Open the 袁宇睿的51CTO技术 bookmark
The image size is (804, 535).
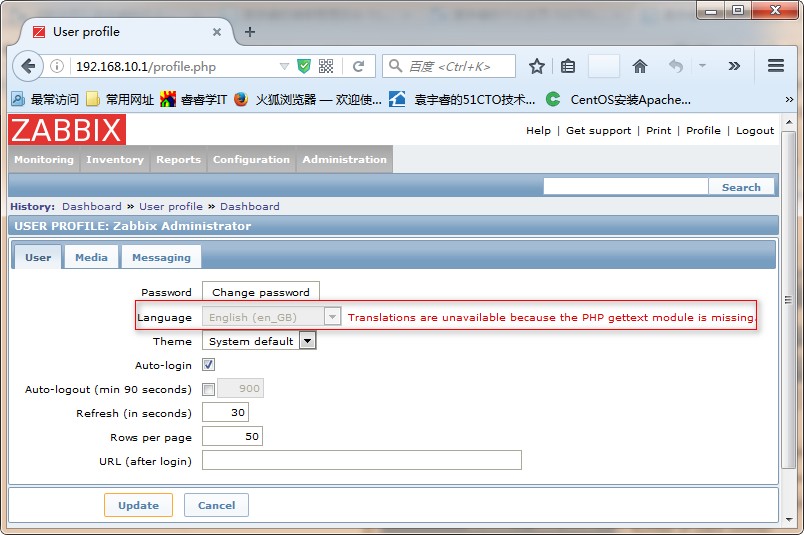tap(462, 99)
